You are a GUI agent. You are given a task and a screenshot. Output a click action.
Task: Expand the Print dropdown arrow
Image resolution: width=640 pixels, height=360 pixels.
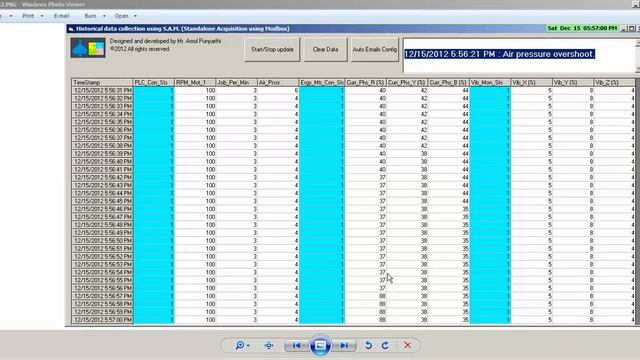42,16
